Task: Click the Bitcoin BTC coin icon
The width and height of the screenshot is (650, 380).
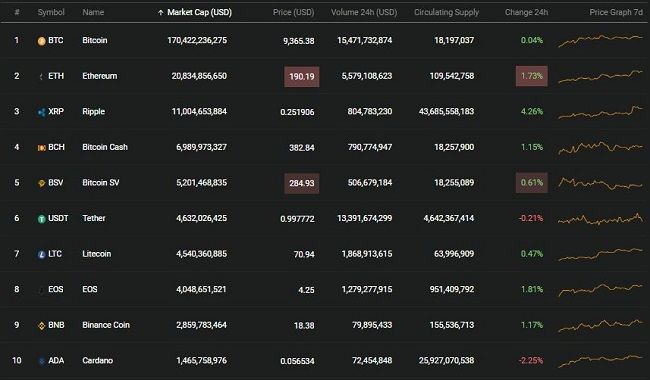Action: pos(41,41)
